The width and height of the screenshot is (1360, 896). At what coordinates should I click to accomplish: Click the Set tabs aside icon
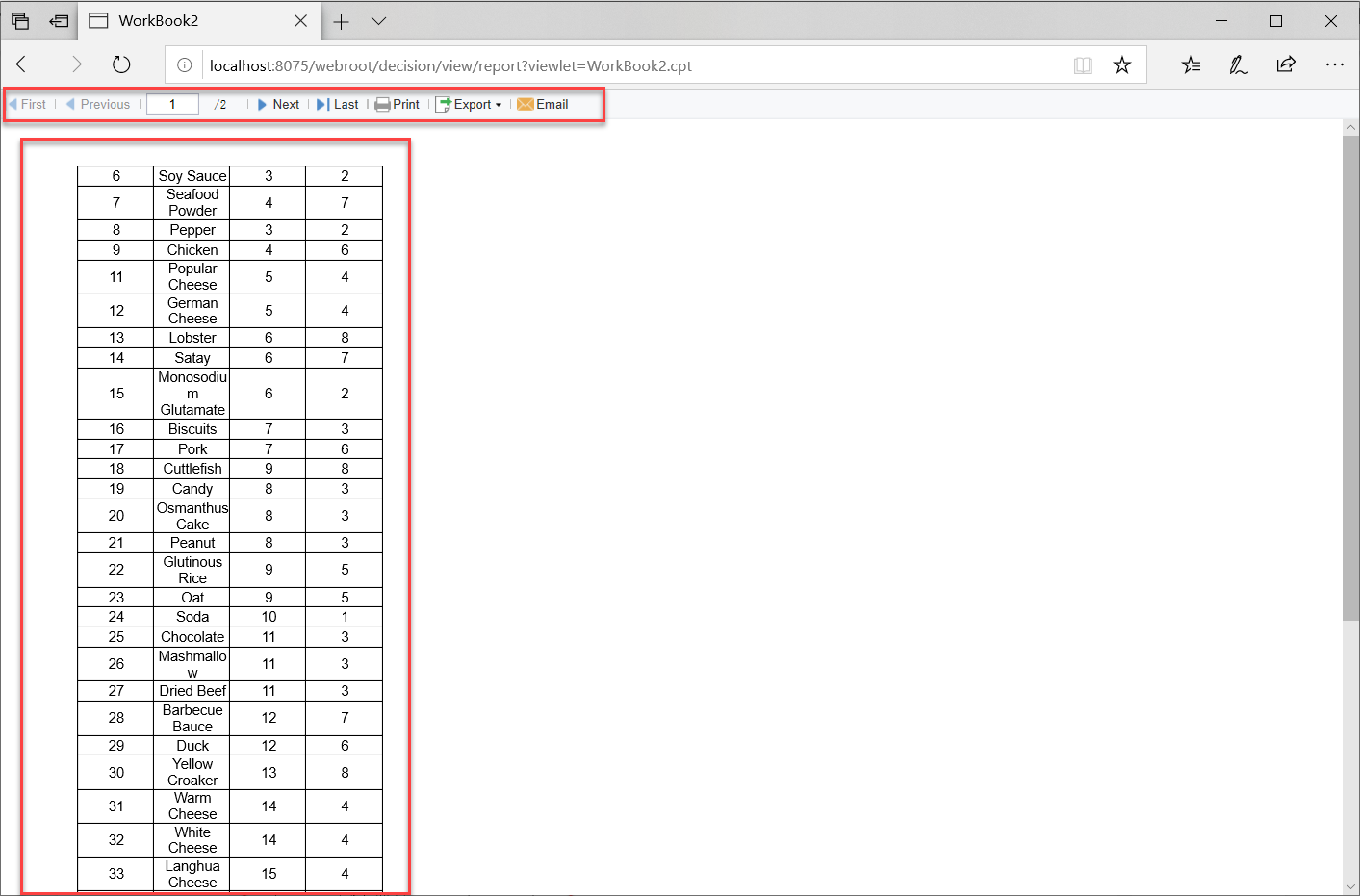tap(58, 20)
